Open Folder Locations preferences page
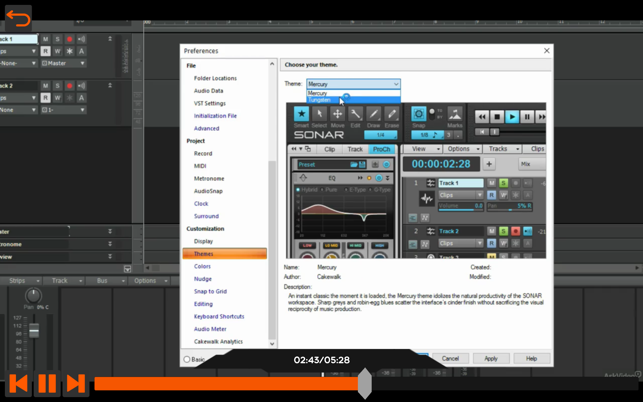The width and height of the screenshot is (643, 402). coord(215,78)
